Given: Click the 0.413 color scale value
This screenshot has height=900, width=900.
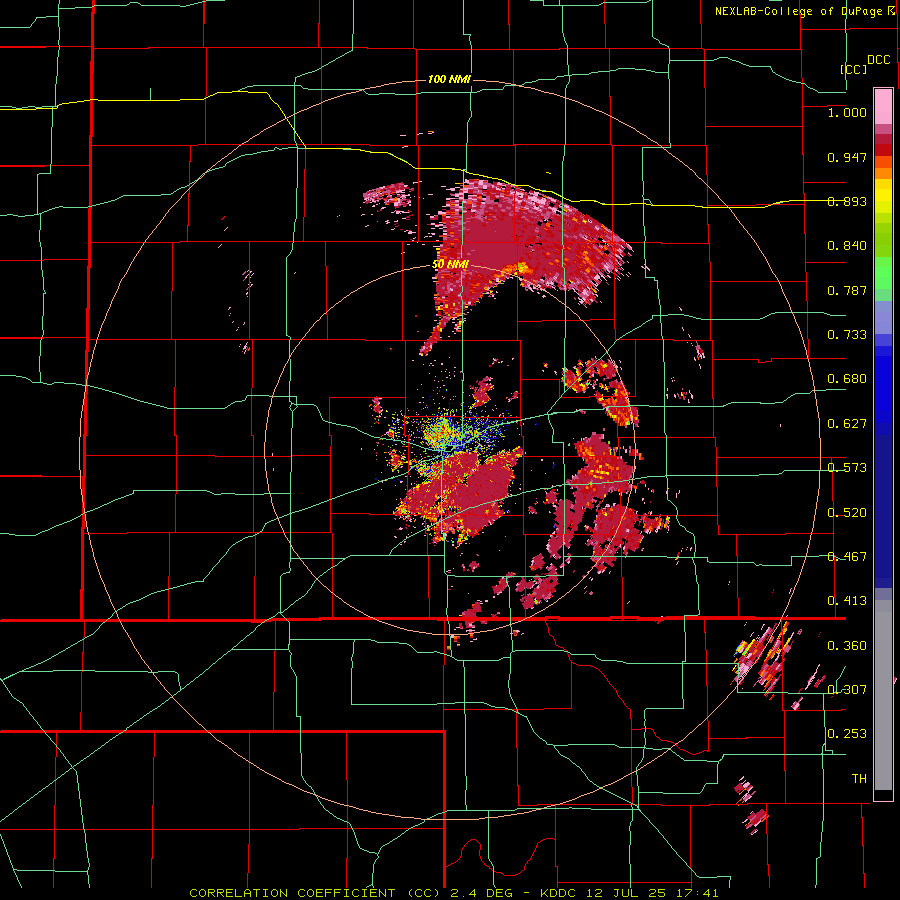Looking at the screenshot, I should (x=847, y=601).
